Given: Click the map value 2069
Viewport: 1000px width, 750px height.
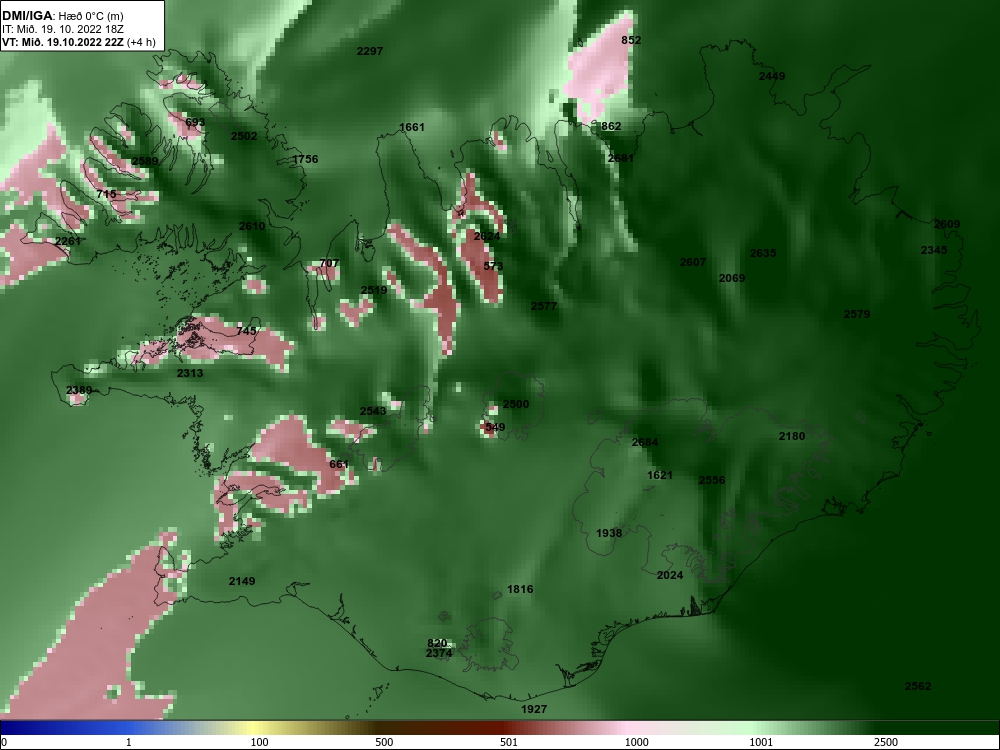Looking at the screenshot, I should point(732,278).
